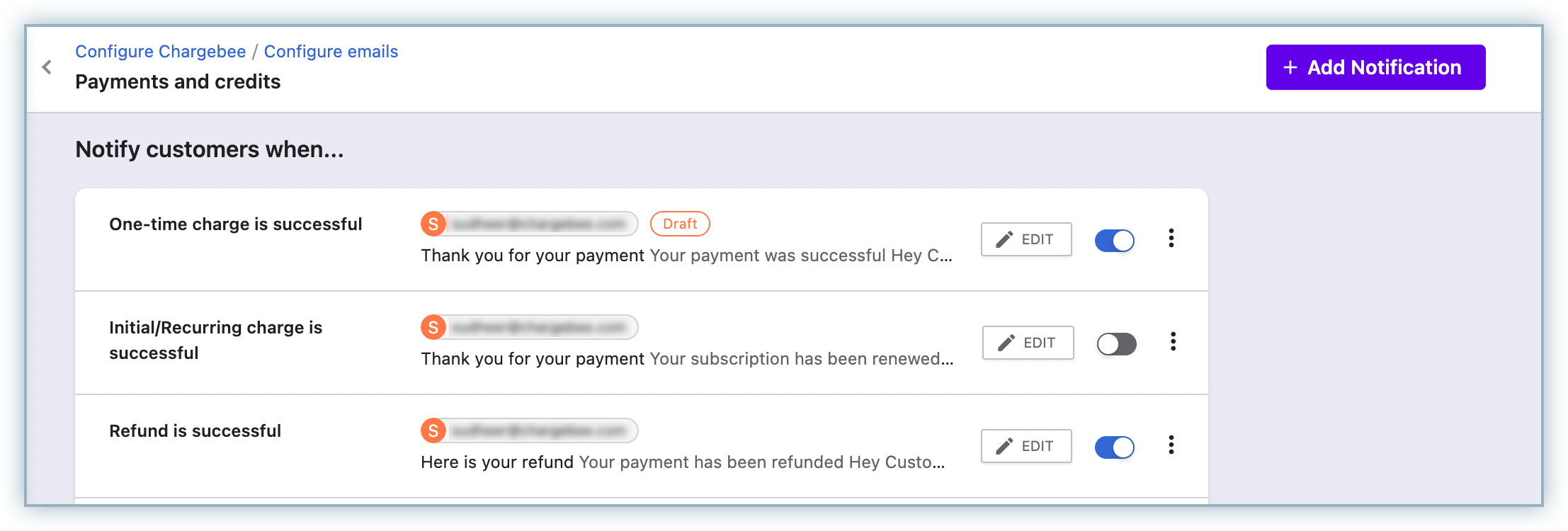Click the Add Notification button
The image size is (1568, 531).
pos(1375,67)
